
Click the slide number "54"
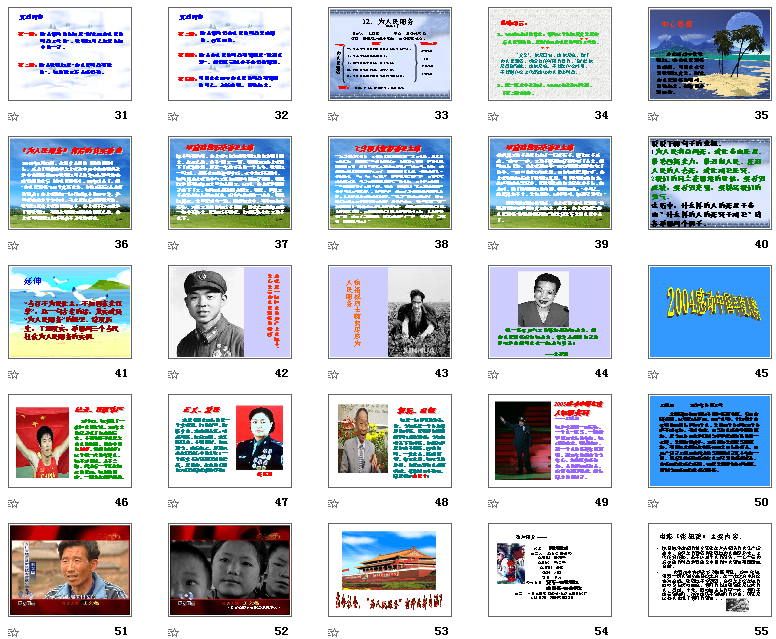(601, 632)
